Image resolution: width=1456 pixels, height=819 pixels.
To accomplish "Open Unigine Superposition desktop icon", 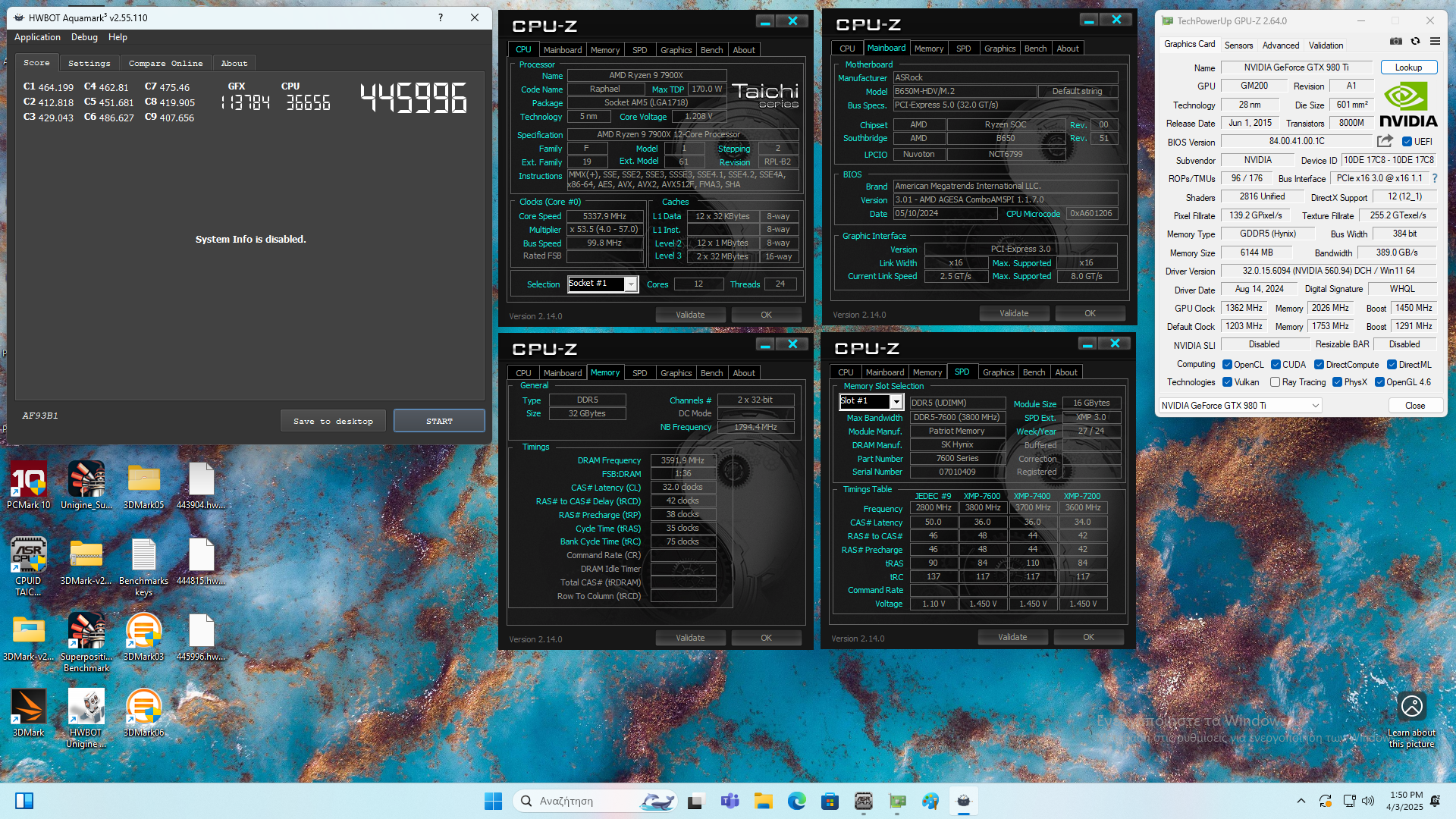I will (86, 485).
